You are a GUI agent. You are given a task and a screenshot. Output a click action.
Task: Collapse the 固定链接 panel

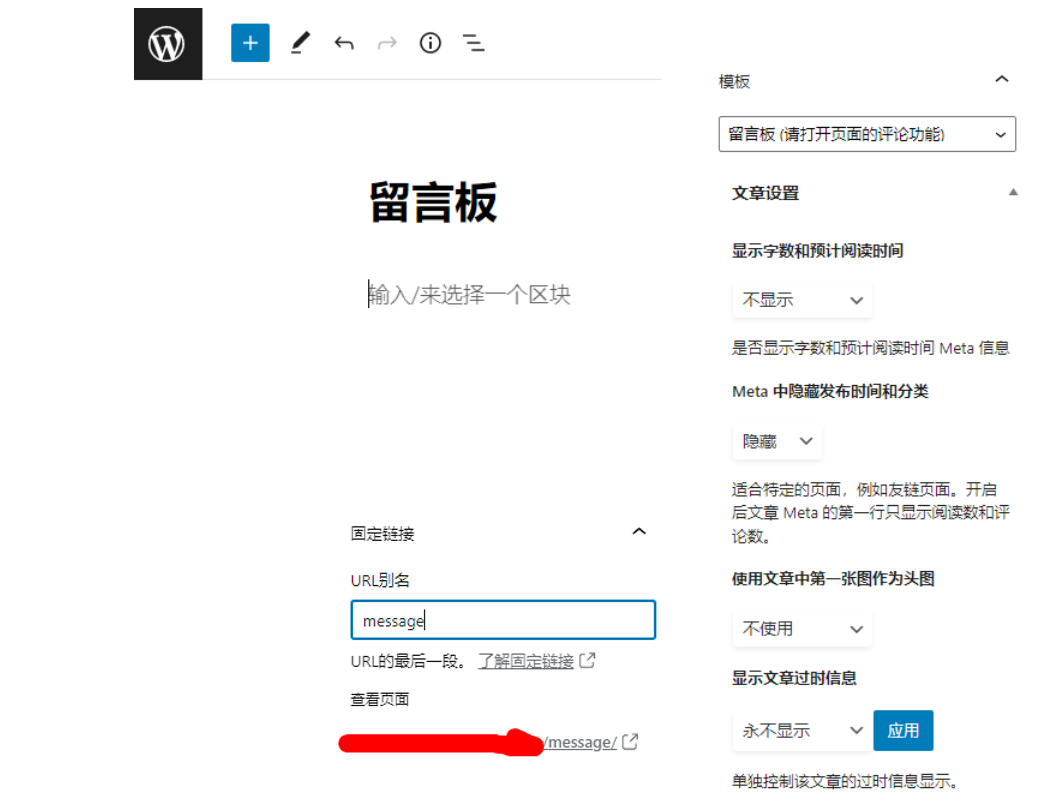639,532
